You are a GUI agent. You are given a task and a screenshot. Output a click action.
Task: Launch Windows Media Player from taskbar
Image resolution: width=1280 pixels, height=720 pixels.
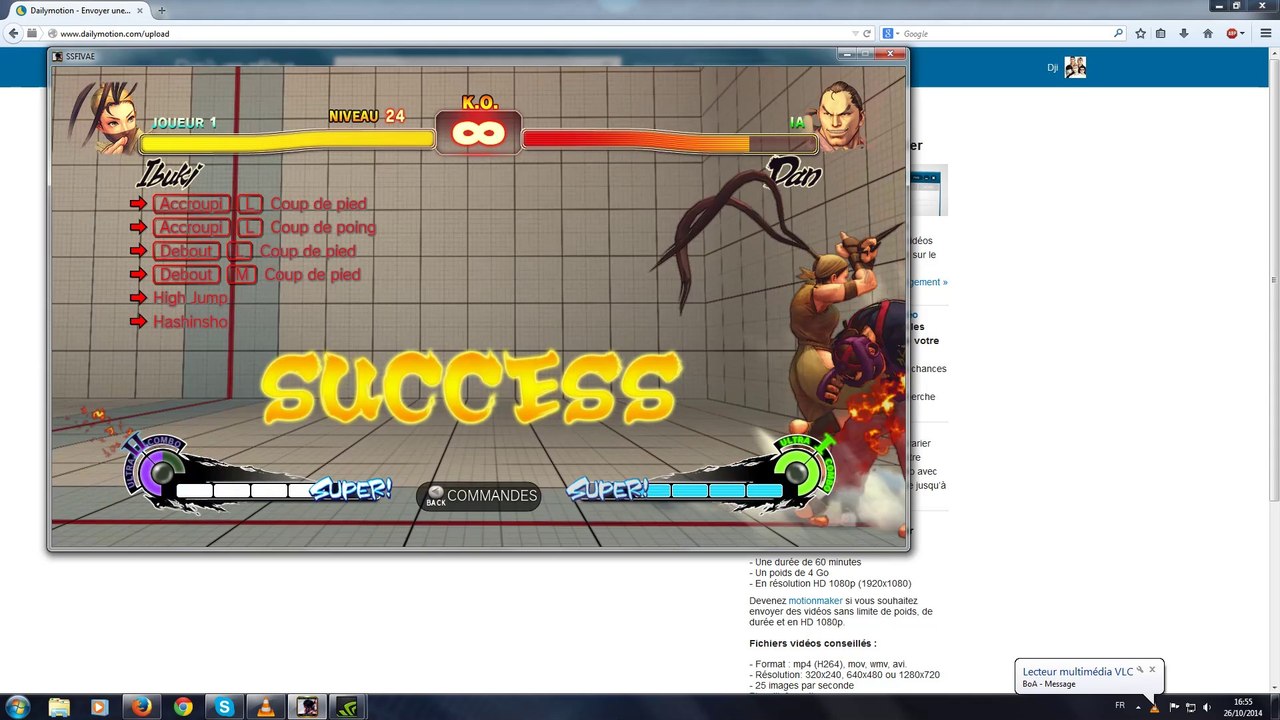99,707
